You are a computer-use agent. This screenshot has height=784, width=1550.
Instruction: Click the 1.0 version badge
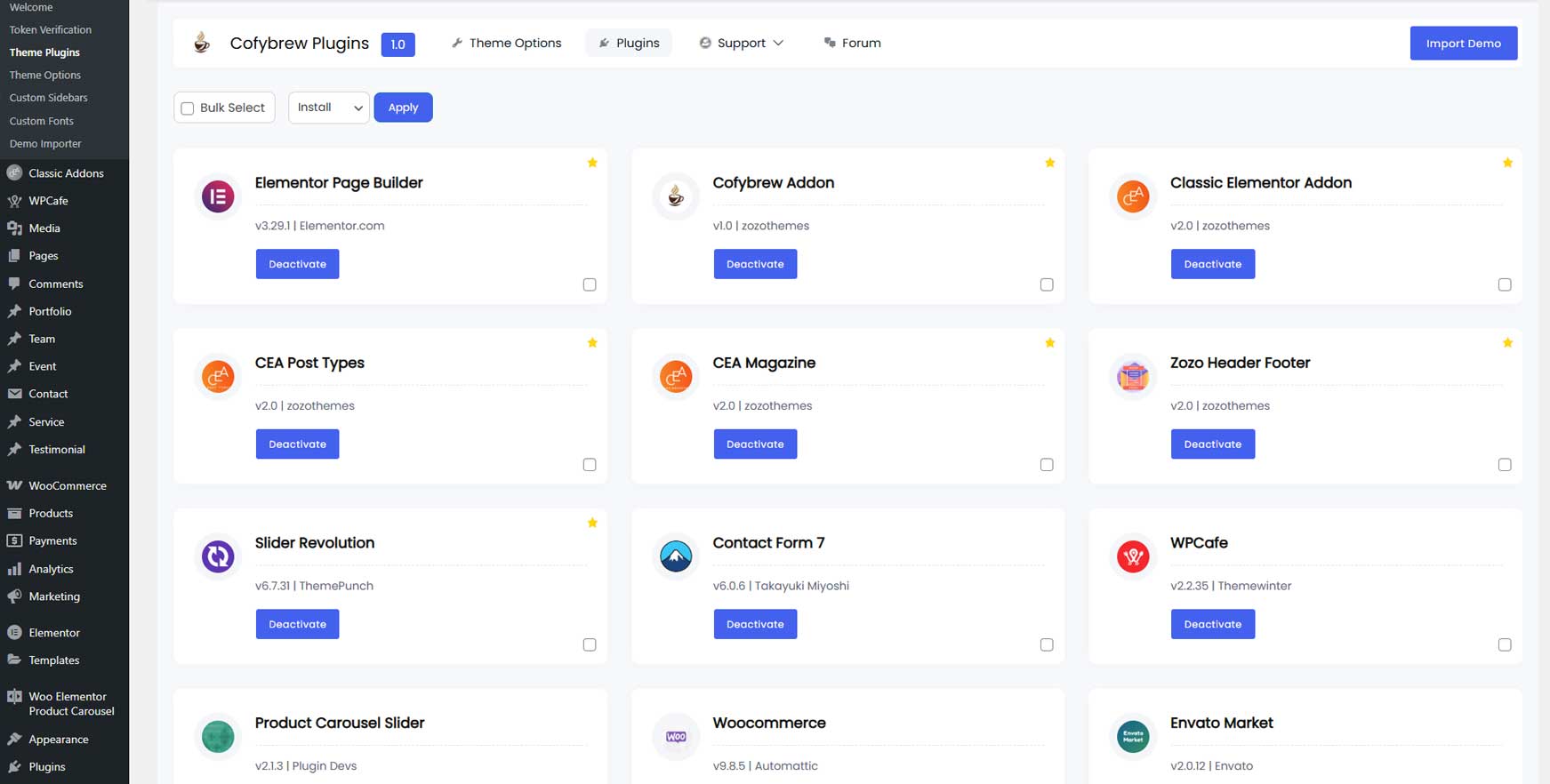pyautogui.click(x=398, y=44)
